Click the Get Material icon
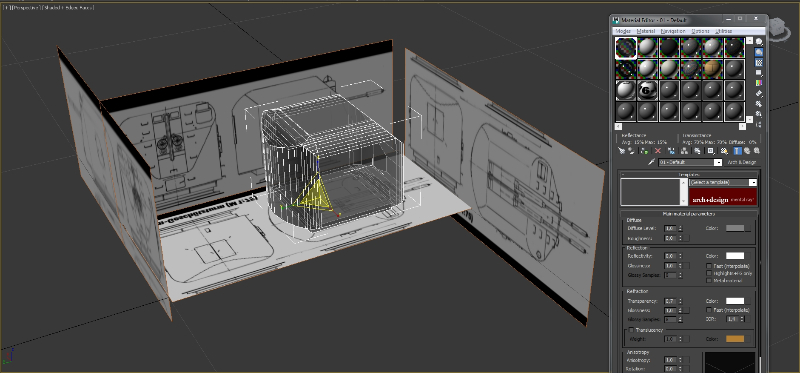Screen dimensions: 800x373 (621, 151)
